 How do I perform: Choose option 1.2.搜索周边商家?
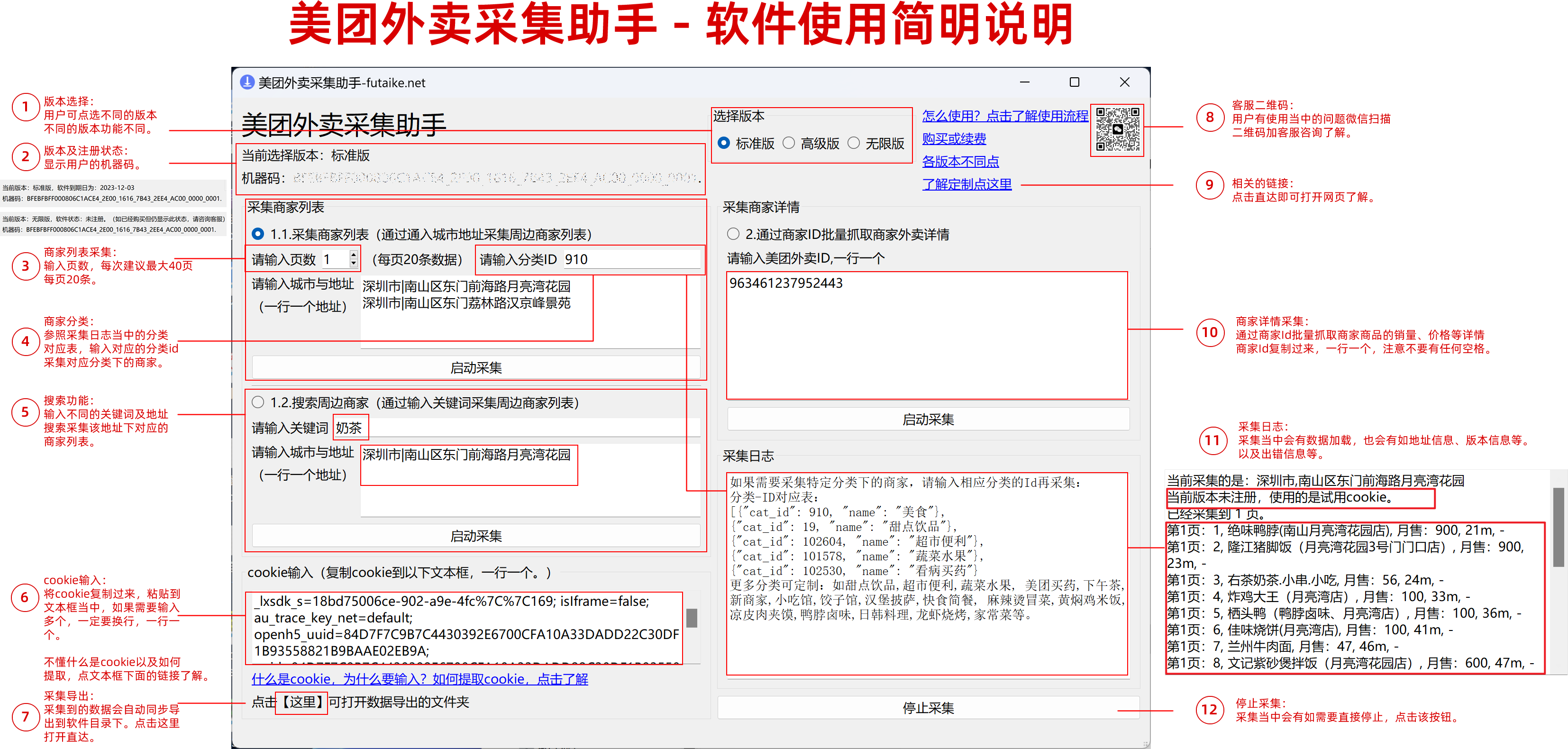pyautogui.click(x=257, y=402)
